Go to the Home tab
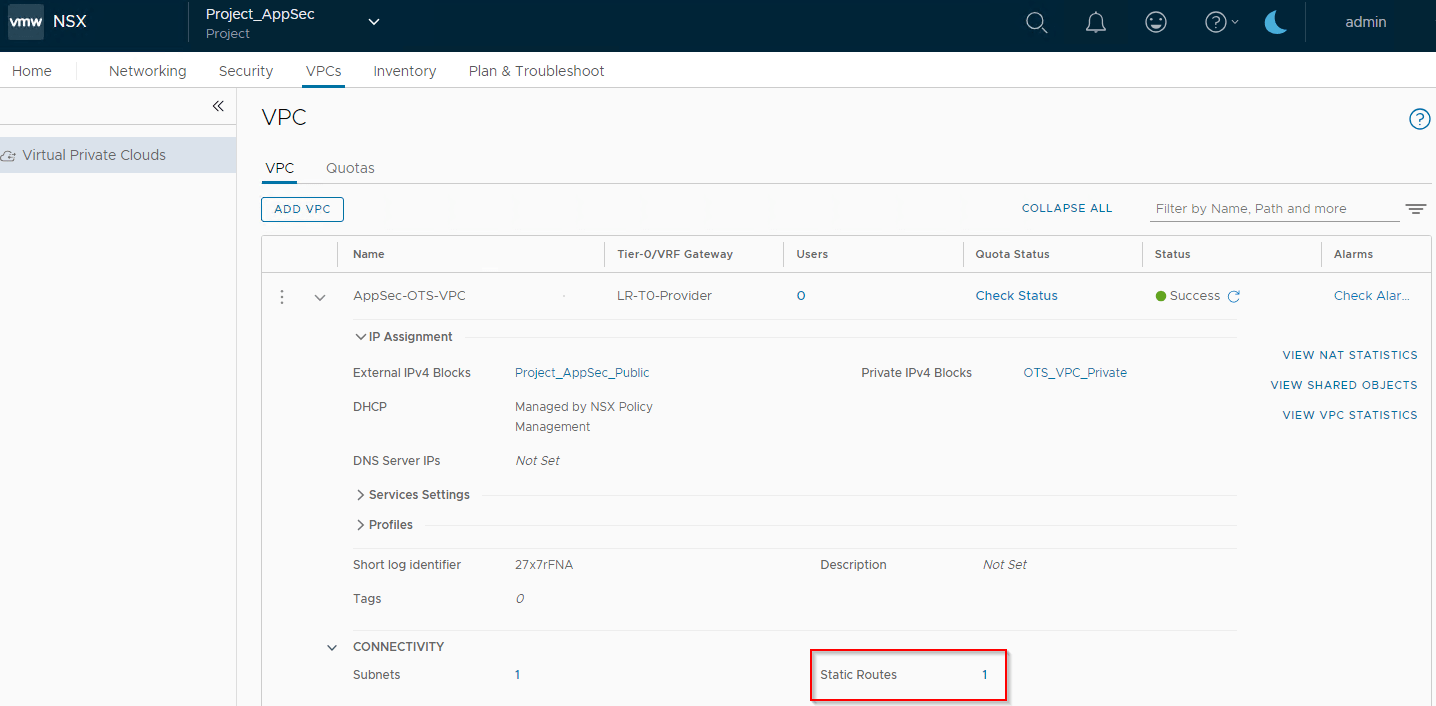The height and width of the screenshot is (706, 1436). point(32,71)
